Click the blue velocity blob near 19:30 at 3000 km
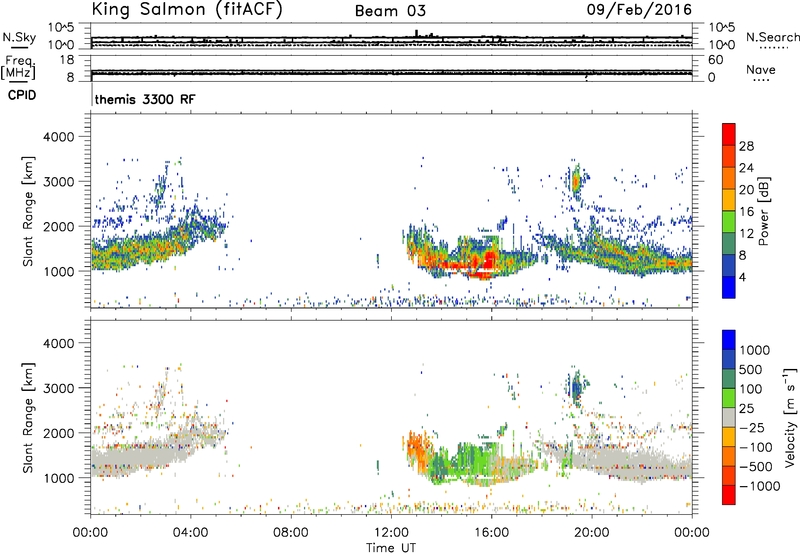The height and width of the screenshot is (554, 800). click(576, 389)
